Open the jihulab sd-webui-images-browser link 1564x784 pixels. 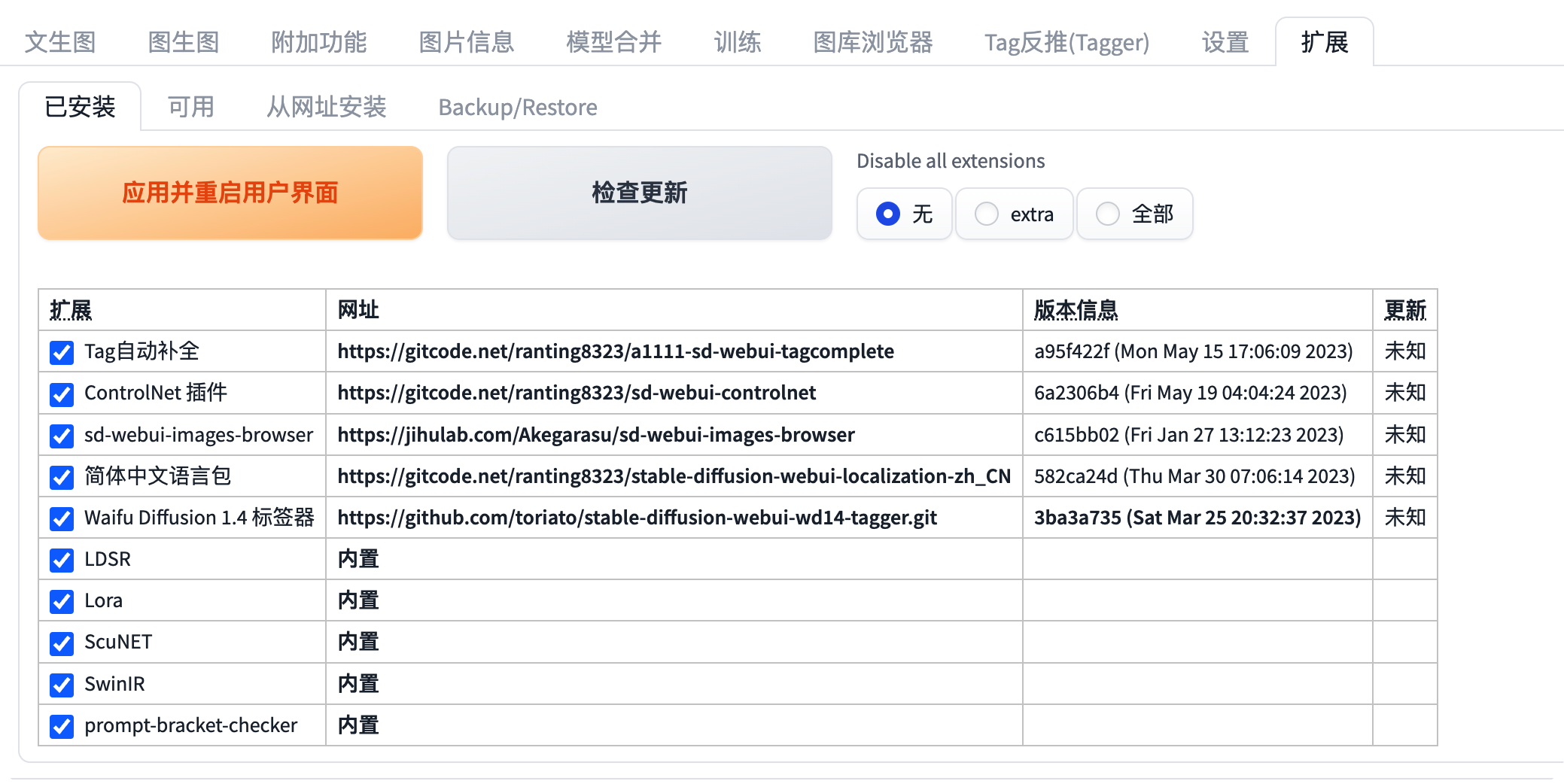(x=596, y=435)
